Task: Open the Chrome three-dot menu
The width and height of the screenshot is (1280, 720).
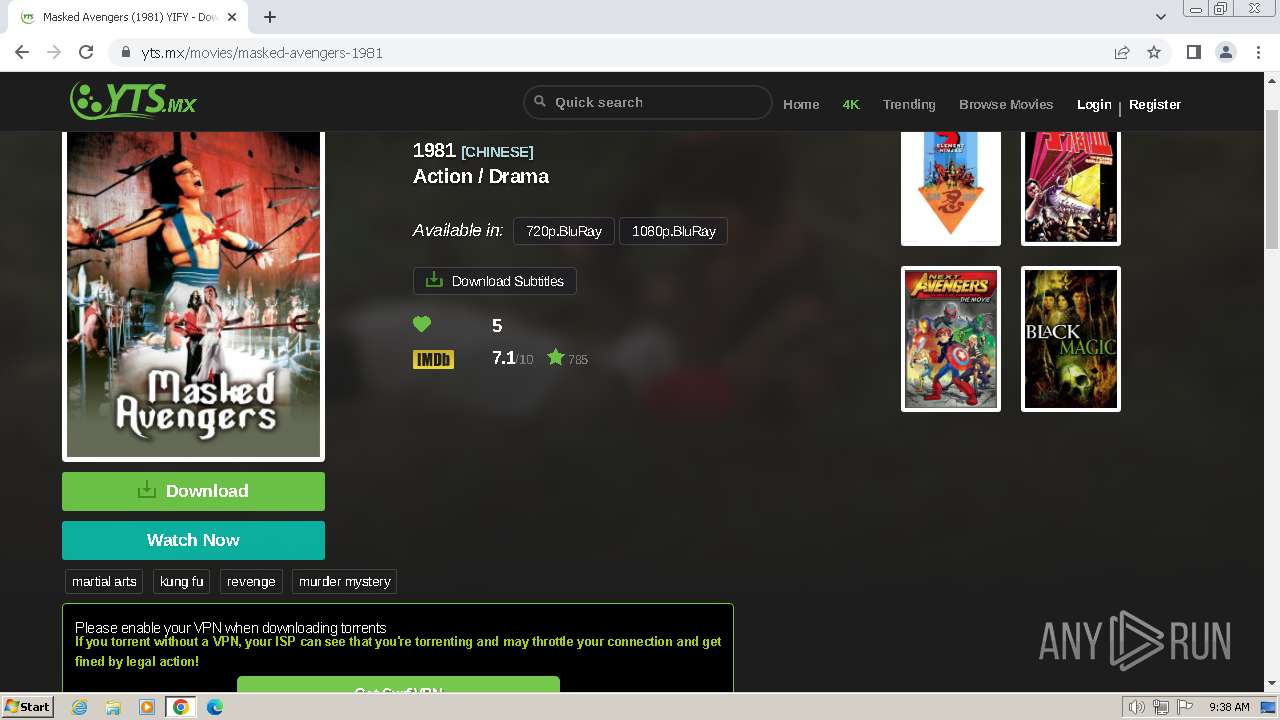Action: click(x=1257, y=52)
